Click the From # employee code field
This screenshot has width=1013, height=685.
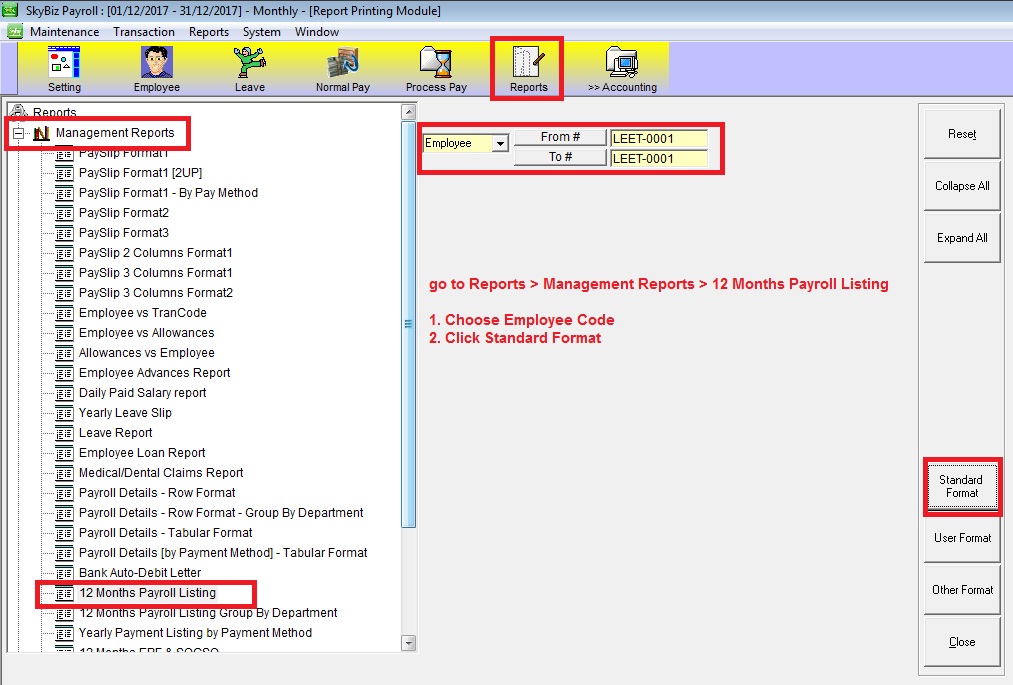(658, 138)
